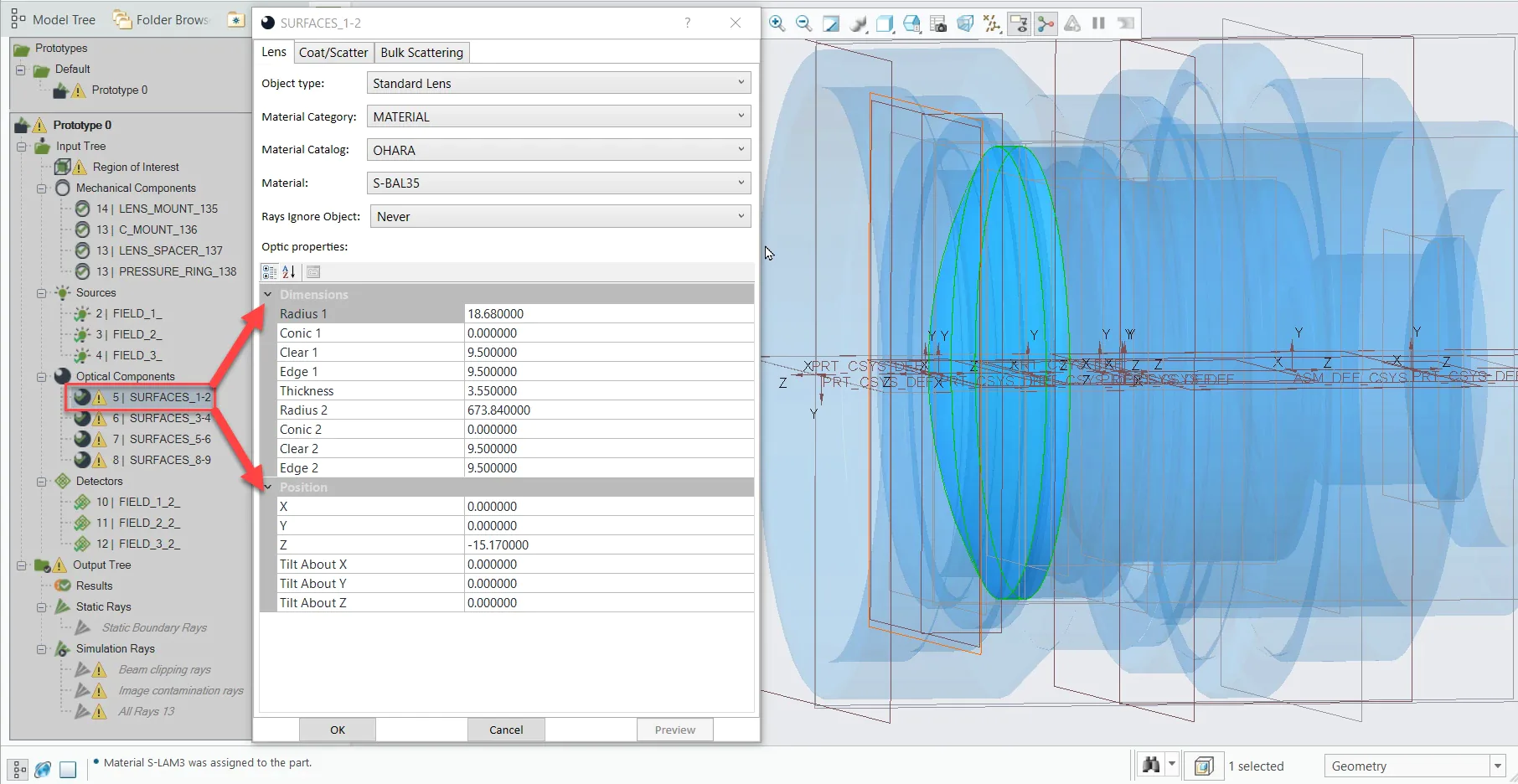Collapse the Mechanical Components node
The height and width of the screenshot is (784, 1518).
click(x=41, y=188)
